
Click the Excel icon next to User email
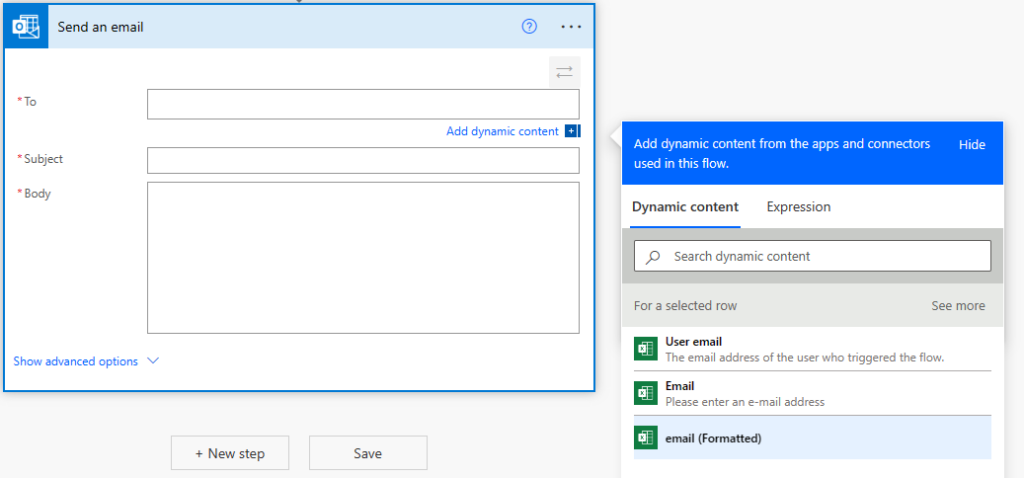[645, 349]
